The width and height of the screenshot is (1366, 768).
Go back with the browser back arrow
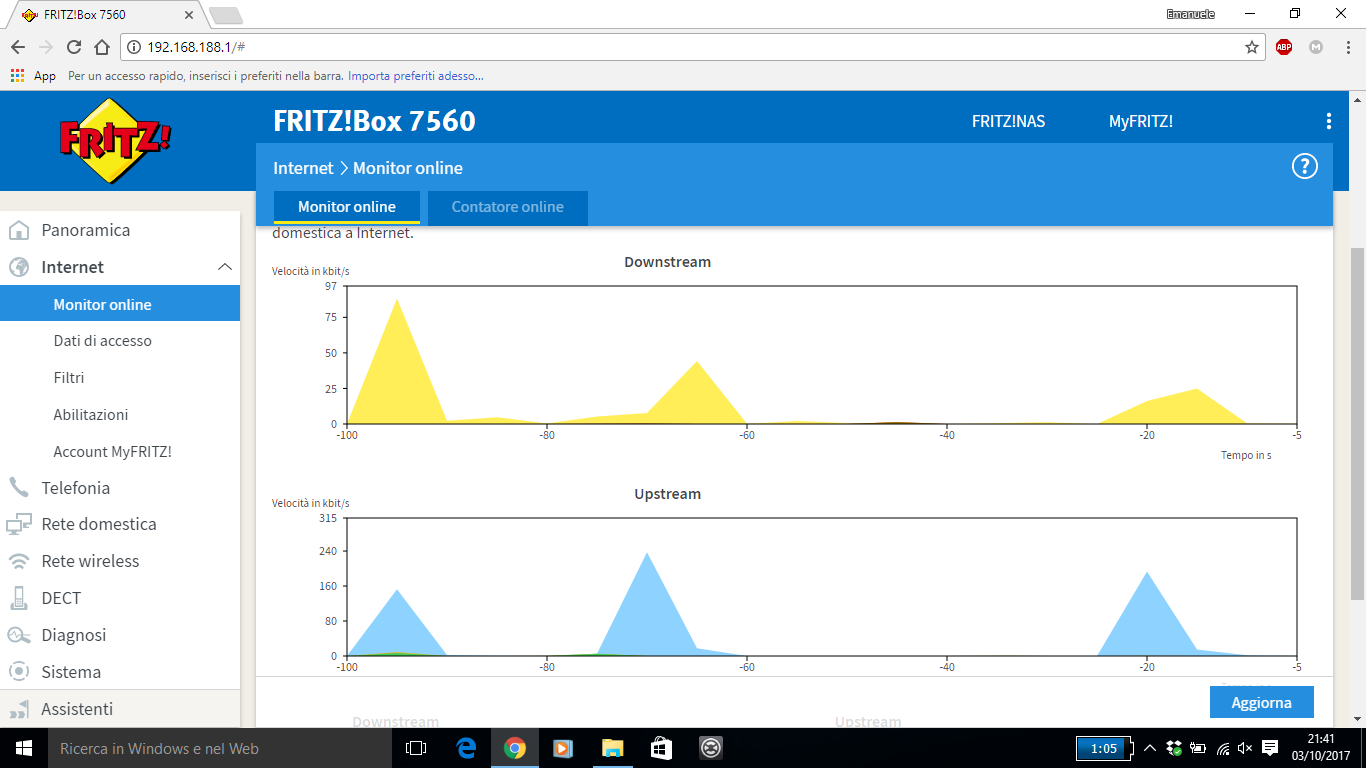(x=18, y=47)
